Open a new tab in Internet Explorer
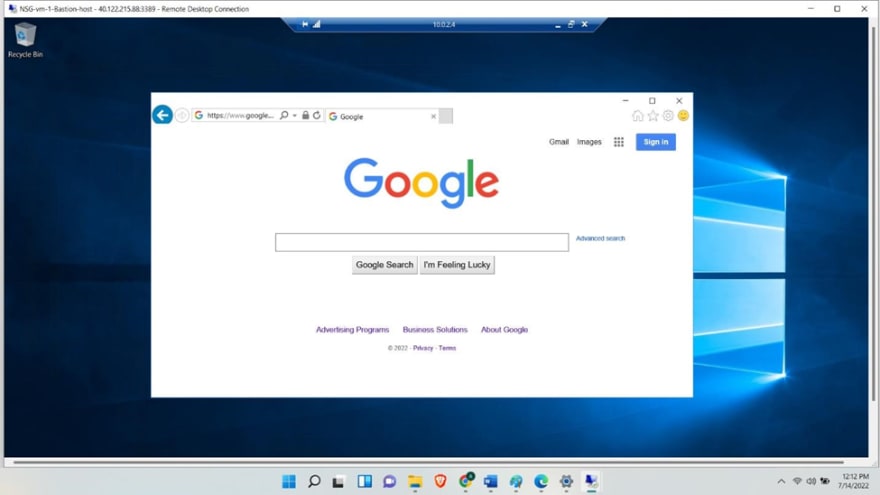Screen dimensions: 880x495 tap(446, 116)
